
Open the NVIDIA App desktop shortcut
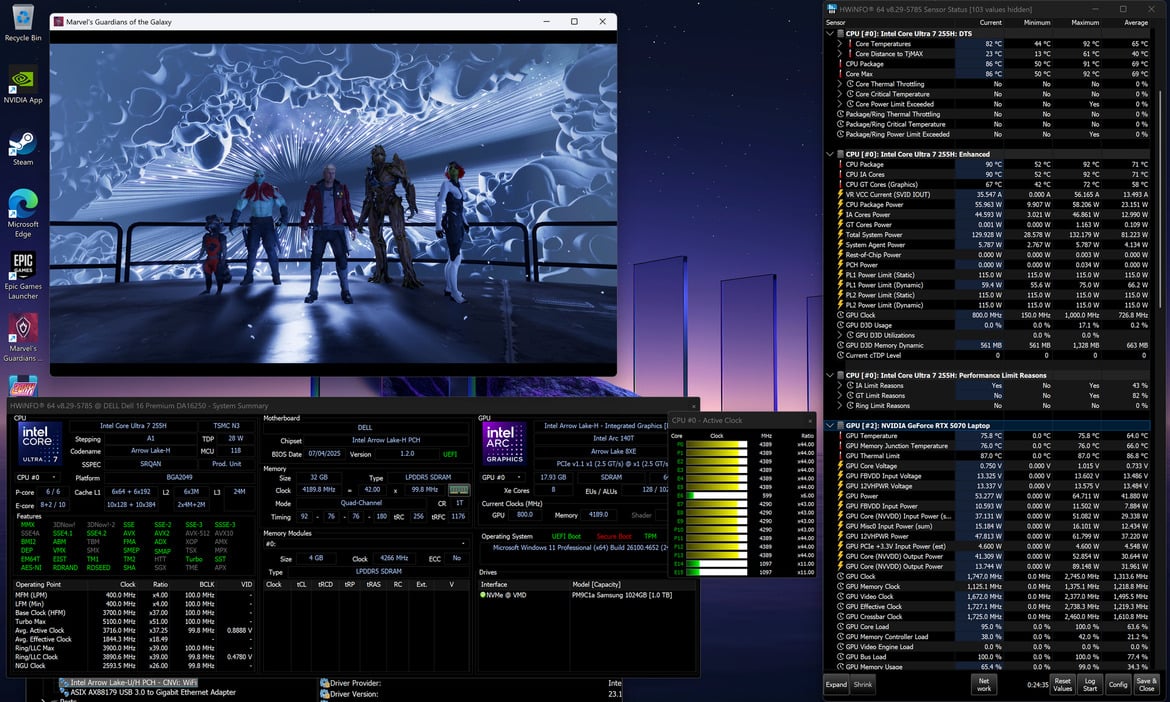tap(23, 85)
